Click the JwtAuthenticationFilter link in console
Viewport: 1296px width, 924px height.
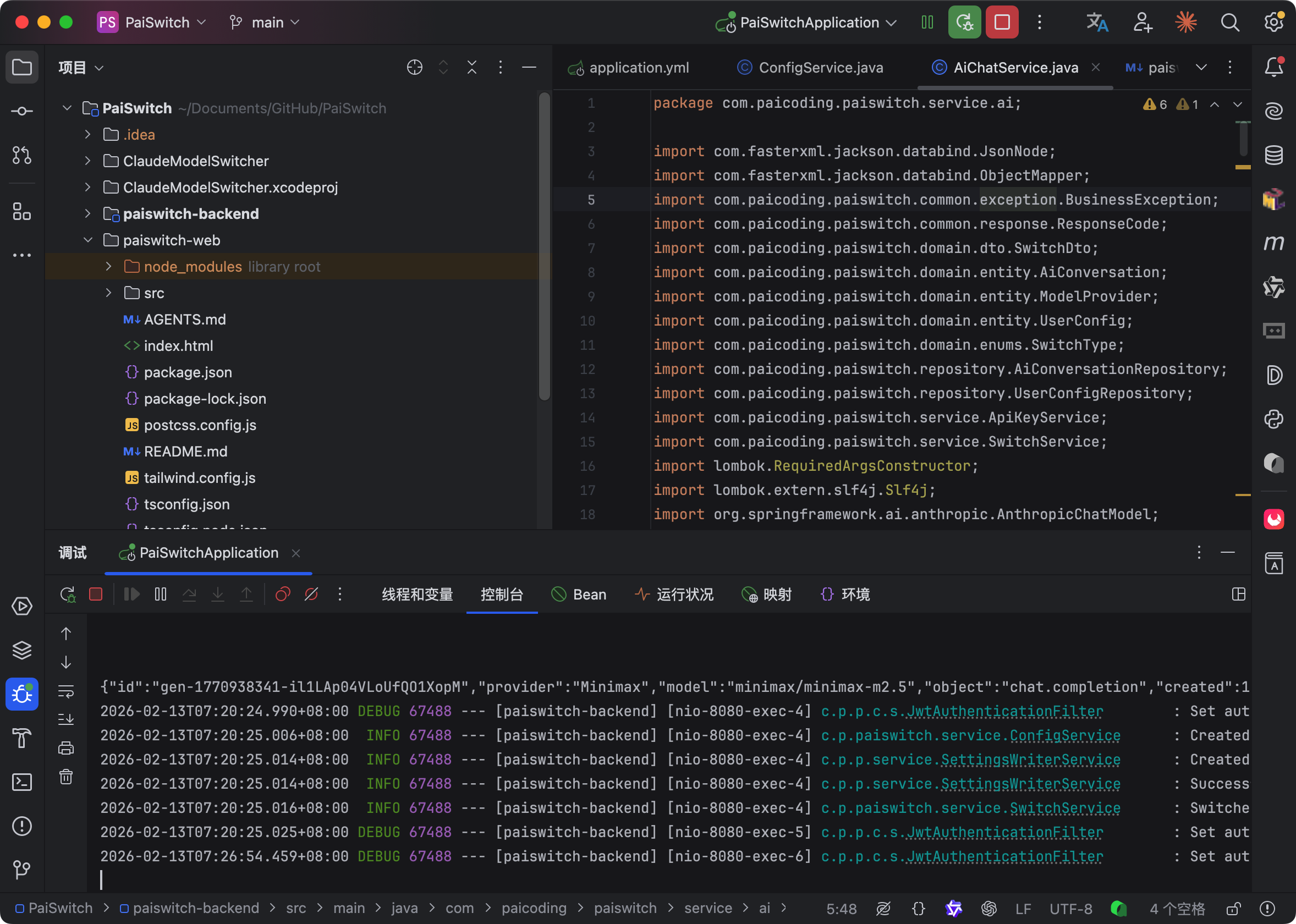tap(1004, 711)
